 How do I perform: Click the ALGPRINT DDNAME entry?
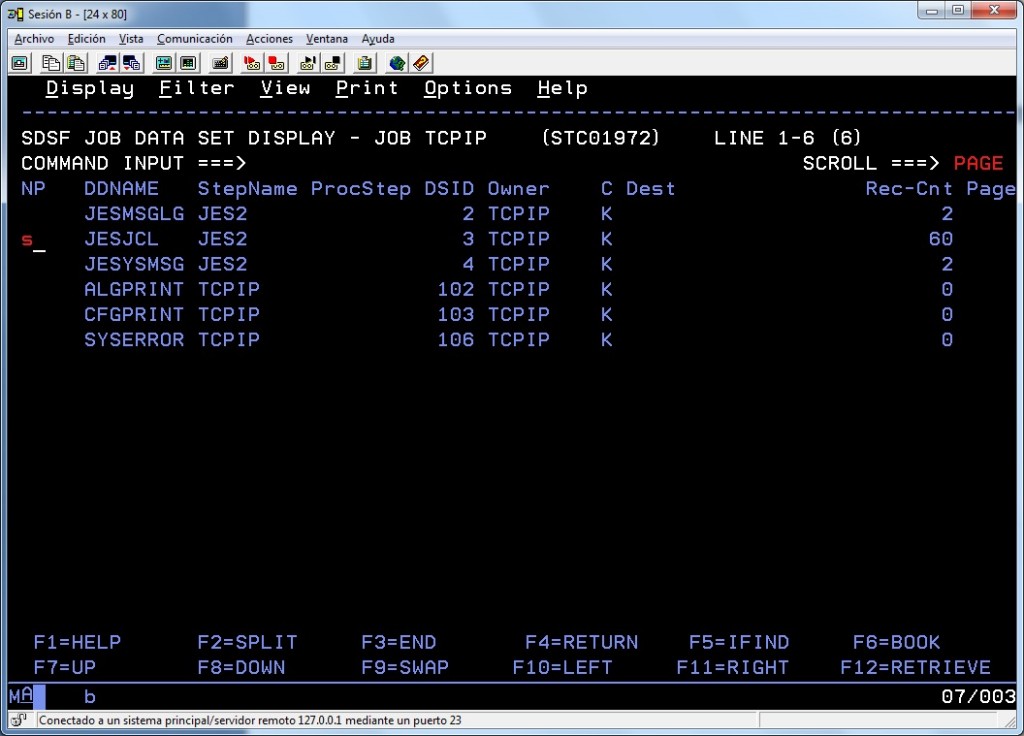[134, 289]
